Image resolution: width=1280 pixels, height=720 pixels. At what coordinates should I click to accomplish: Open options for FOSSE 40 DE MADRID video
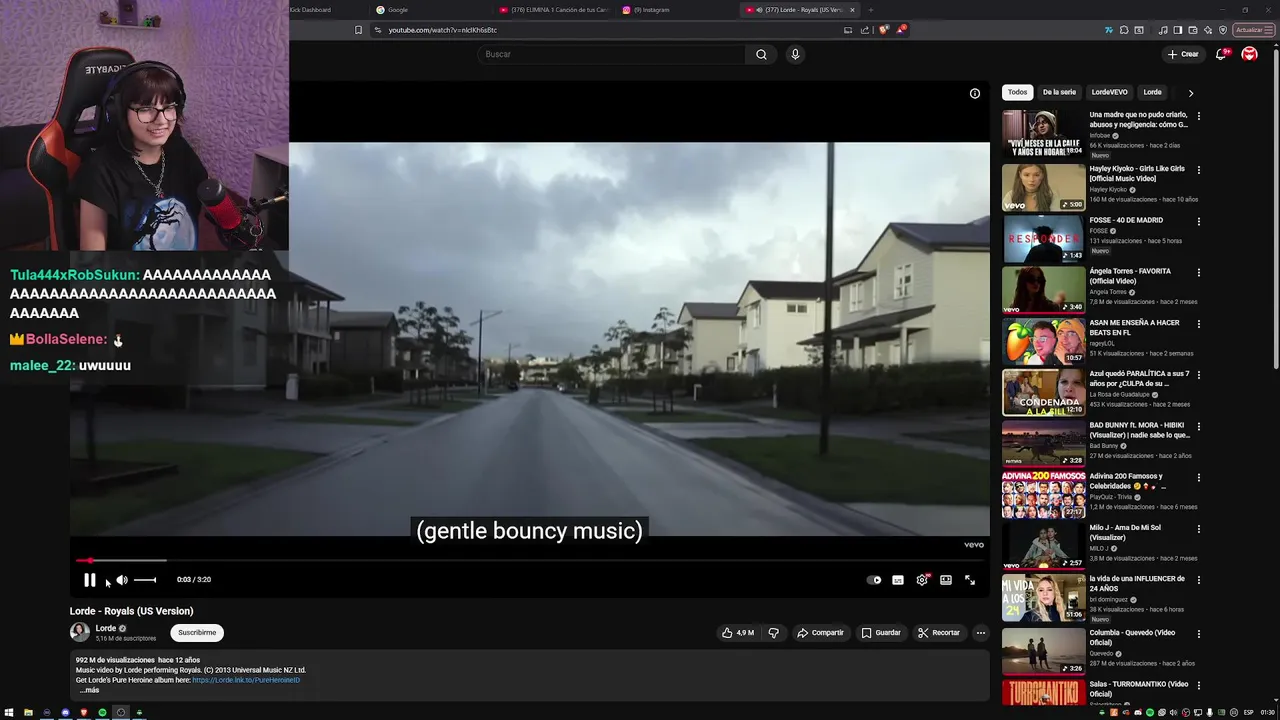click(1199, 221)
